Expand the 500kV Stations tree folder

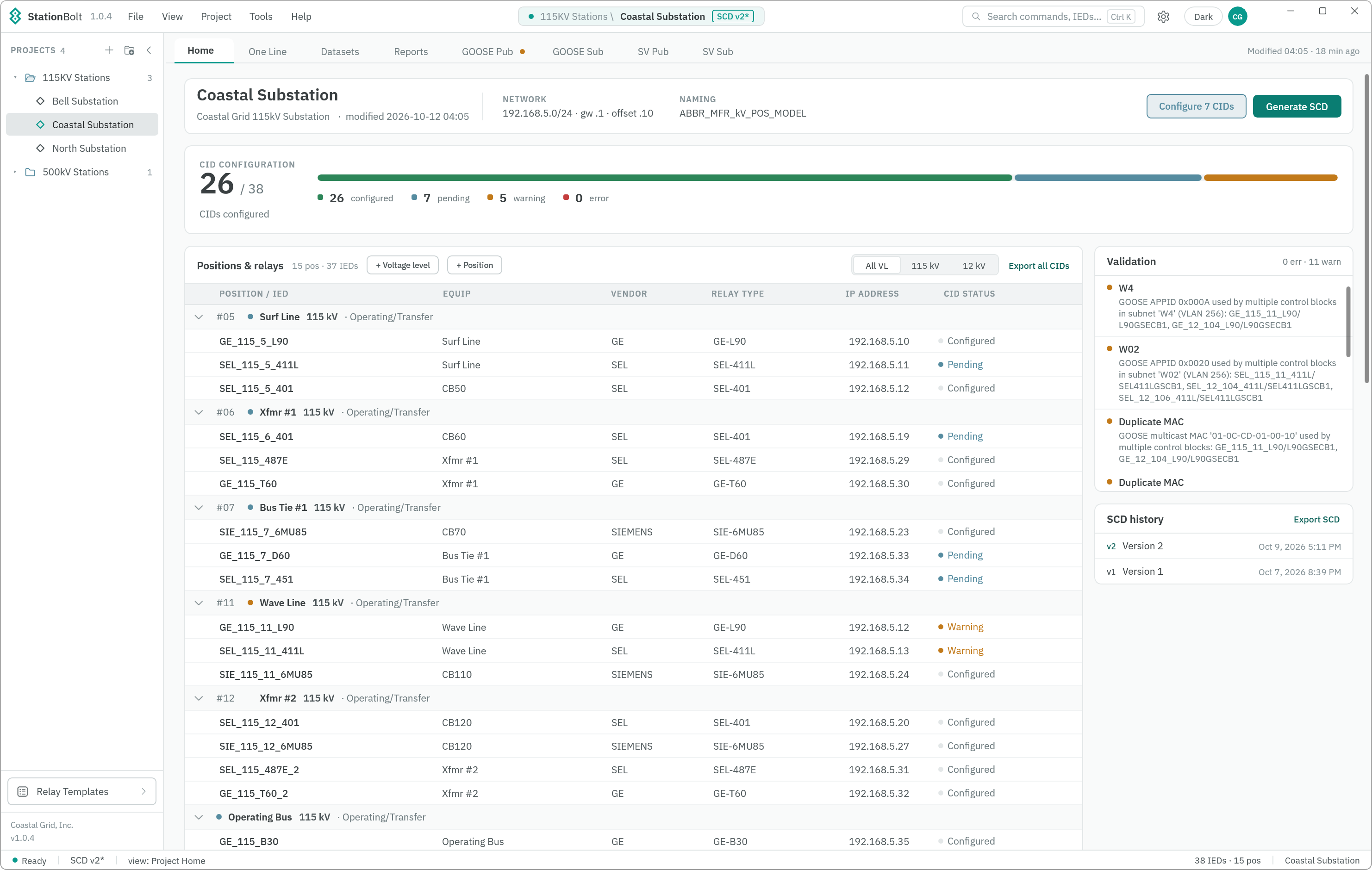(15, 172)
